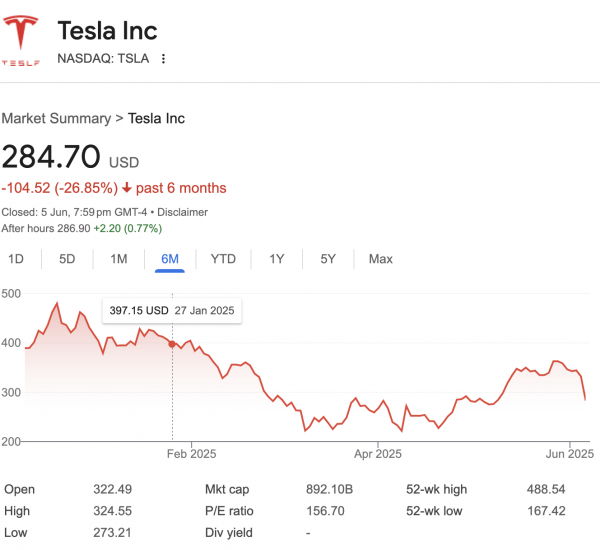This screenshot has height=550, width=600.
Task: Show the Max time range chart
Action: [380, 259]
